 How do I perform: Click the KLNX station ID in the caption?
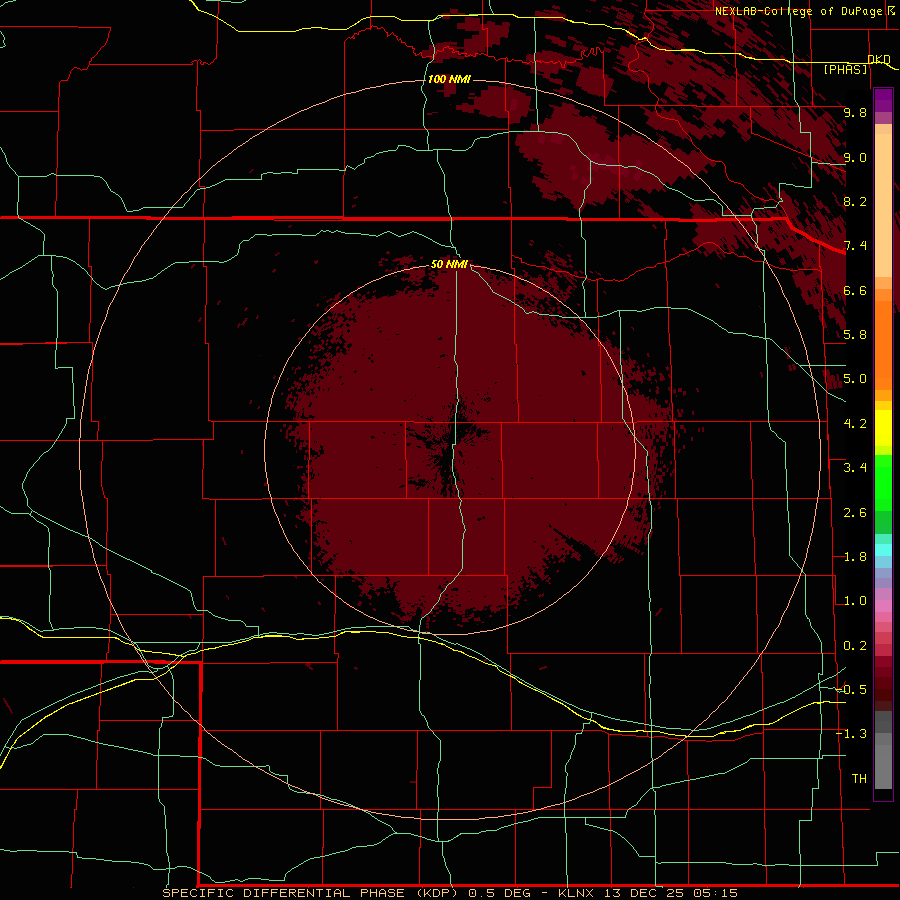coord(577,893)
